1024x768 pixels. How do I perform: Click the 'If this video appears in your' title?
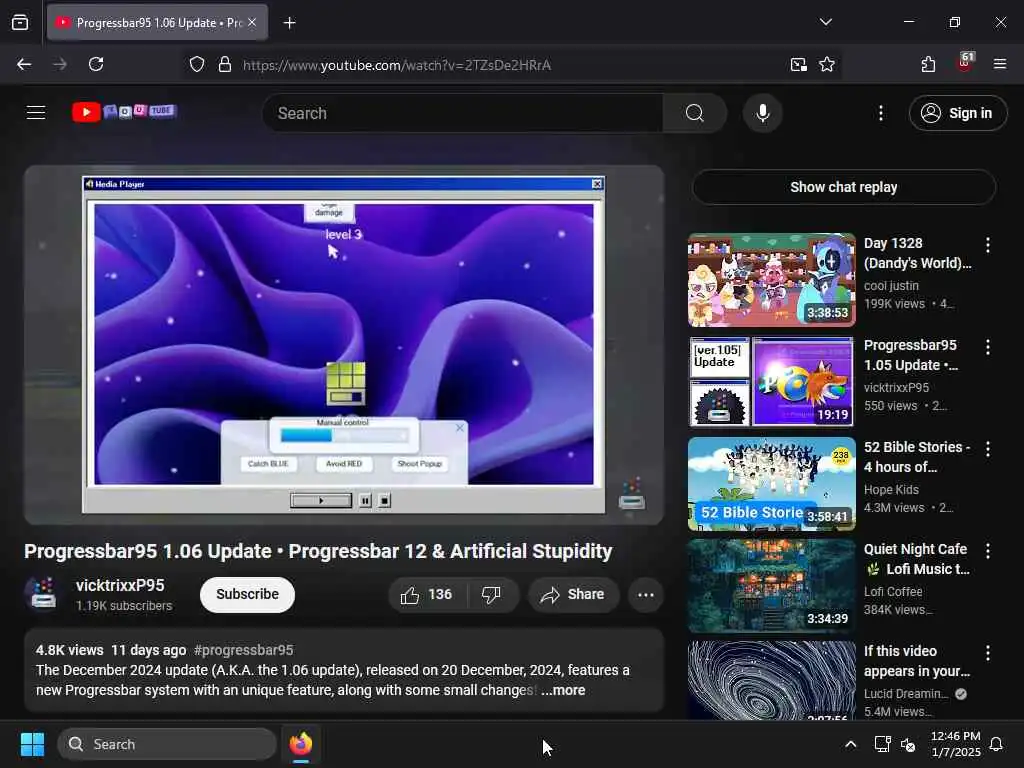tap(917, 661)
